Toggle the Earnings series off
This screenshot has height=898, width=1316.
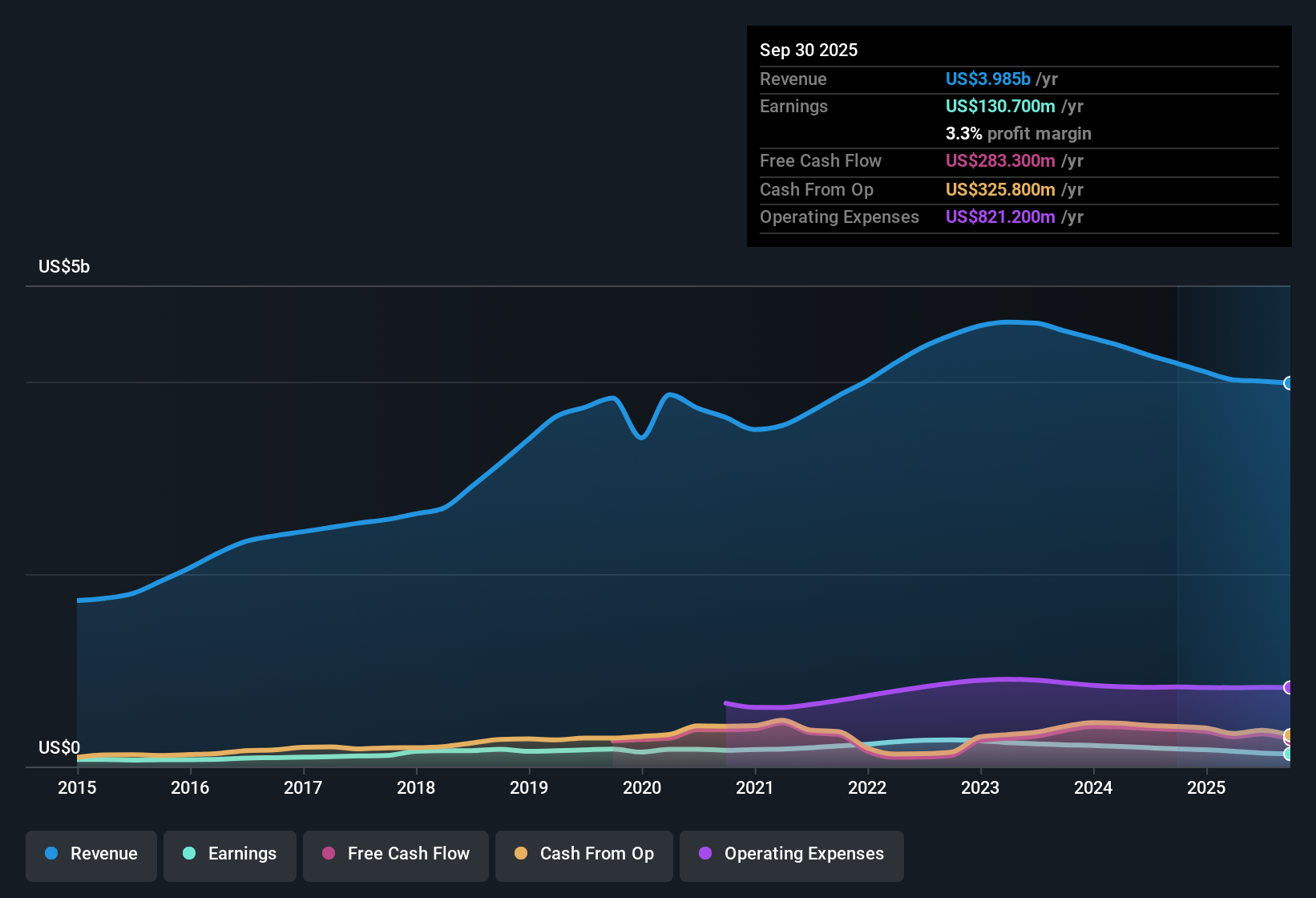(230, 854)
